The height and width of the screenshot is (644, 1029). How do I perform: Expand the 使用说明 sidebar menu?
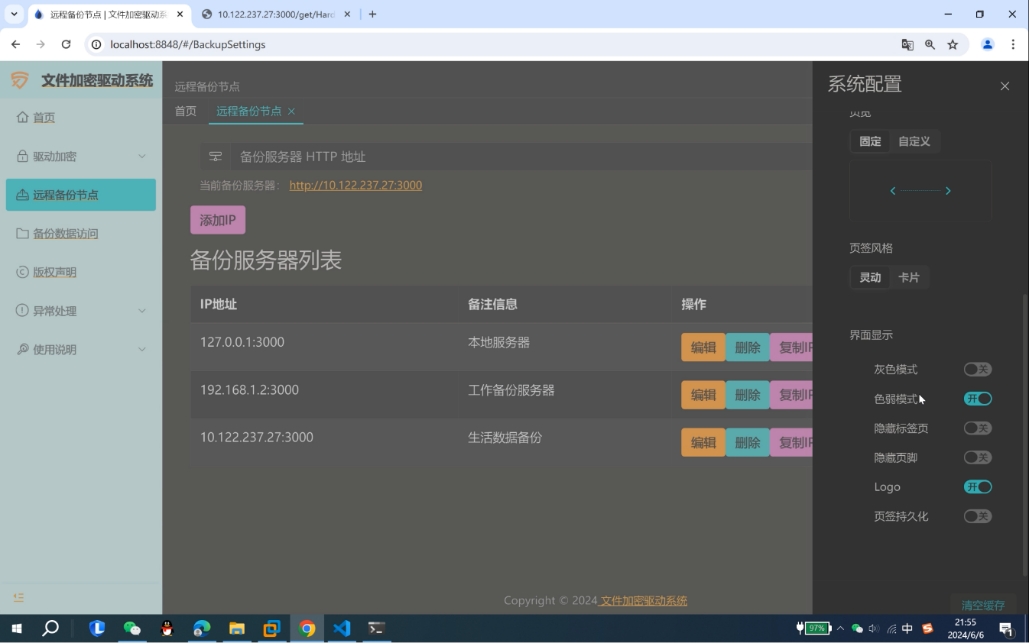[x=81, y=349]
